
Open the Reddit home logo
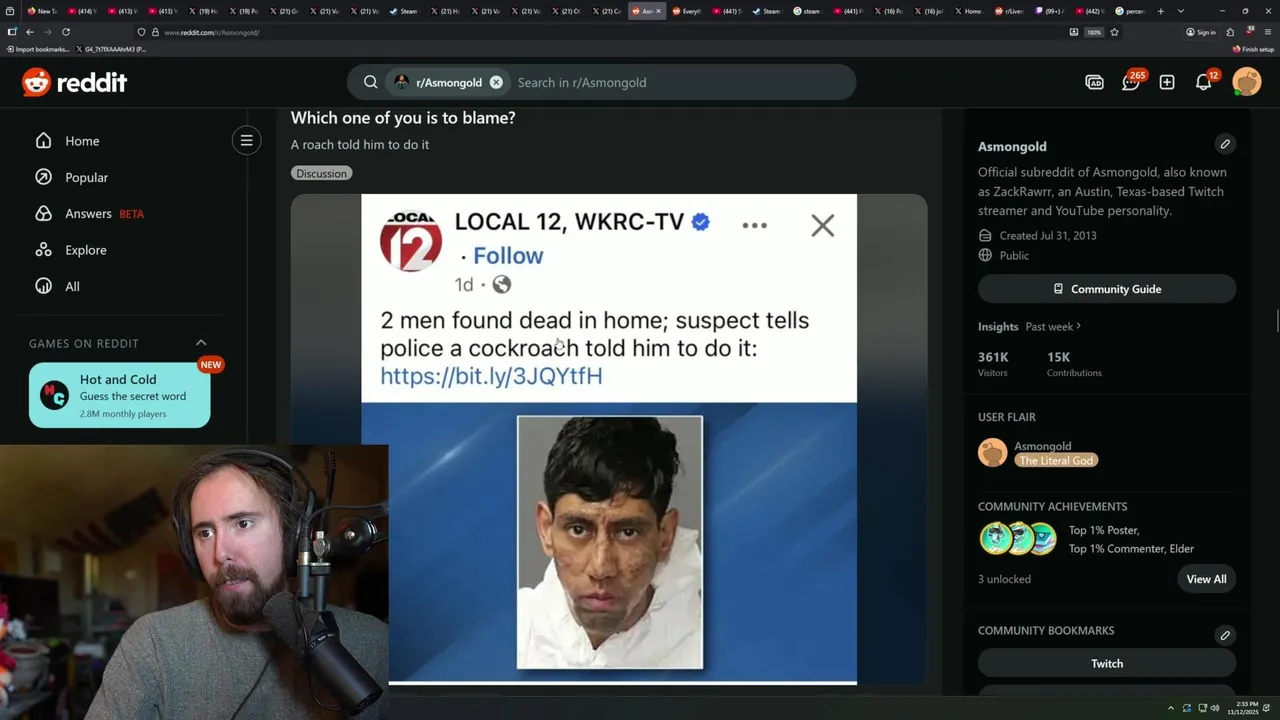pyautogui.click(x=75, y=82)
